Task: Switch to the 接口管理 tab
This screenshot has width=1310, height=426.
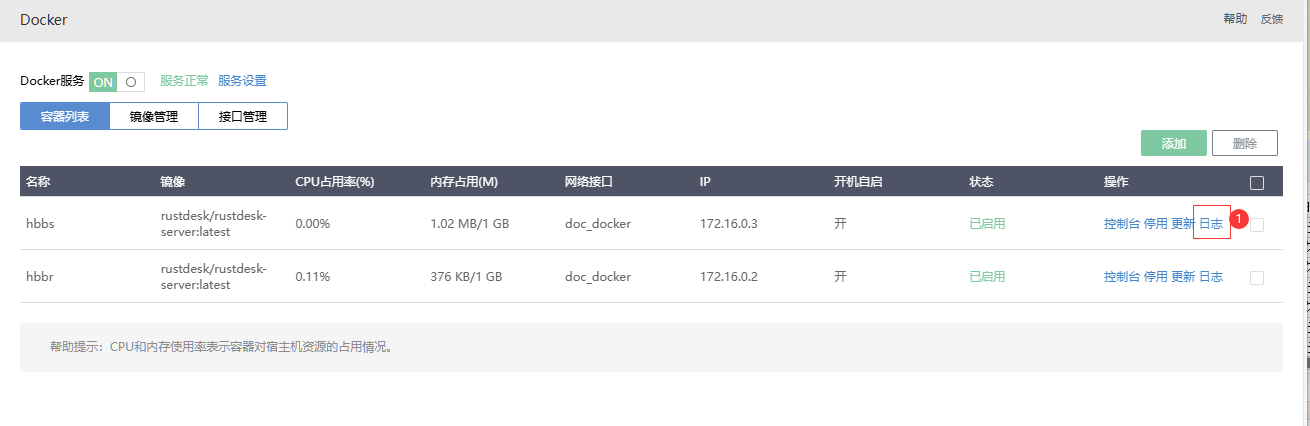Action: pyautogui.click(x=243, y=116)
